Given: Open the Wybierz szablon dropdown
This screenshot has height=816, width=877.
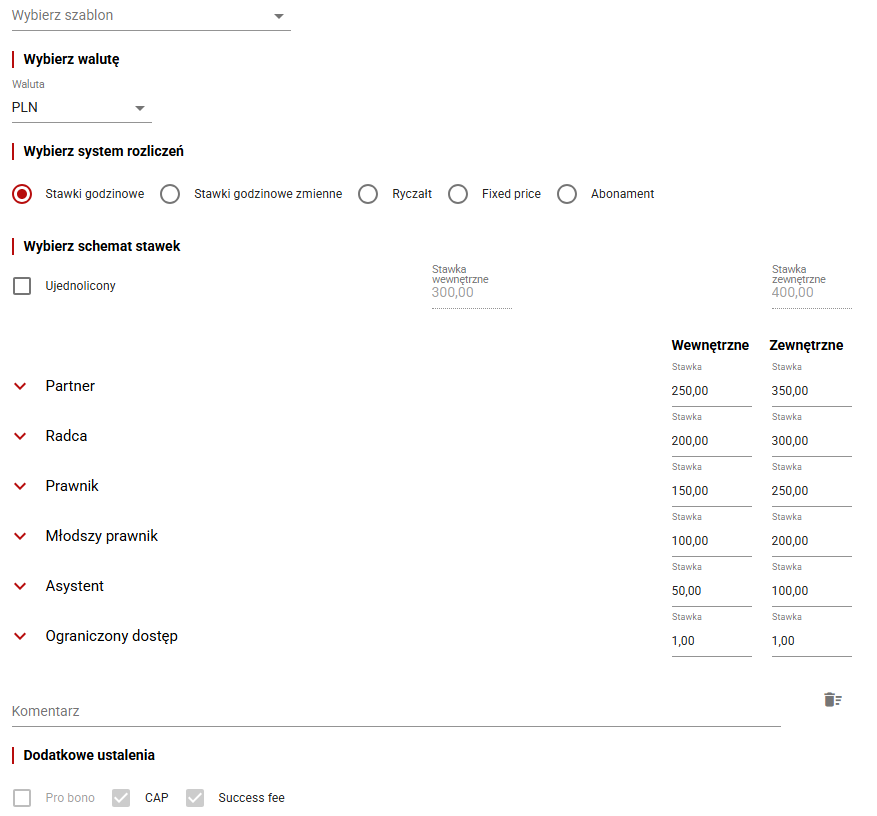Looking at the screenshot, I should 150,16.
